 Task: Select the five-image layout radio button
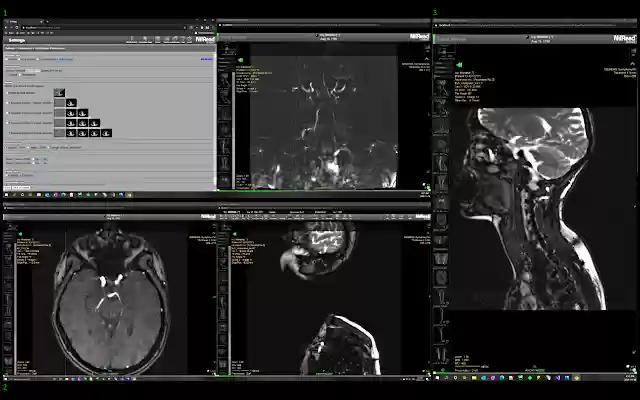[7, 133]
